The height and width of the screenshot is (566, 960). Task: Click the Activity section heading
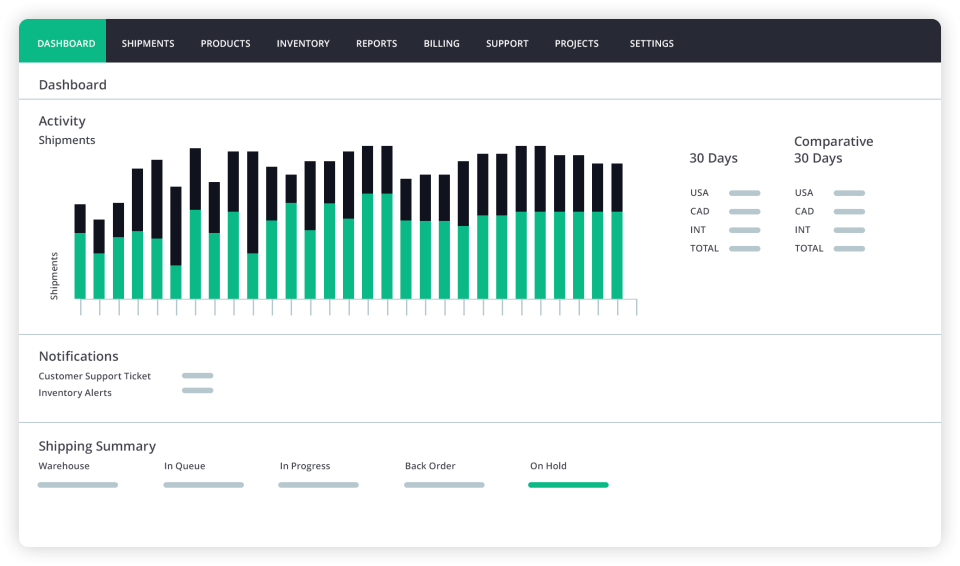tap(62, 121)
